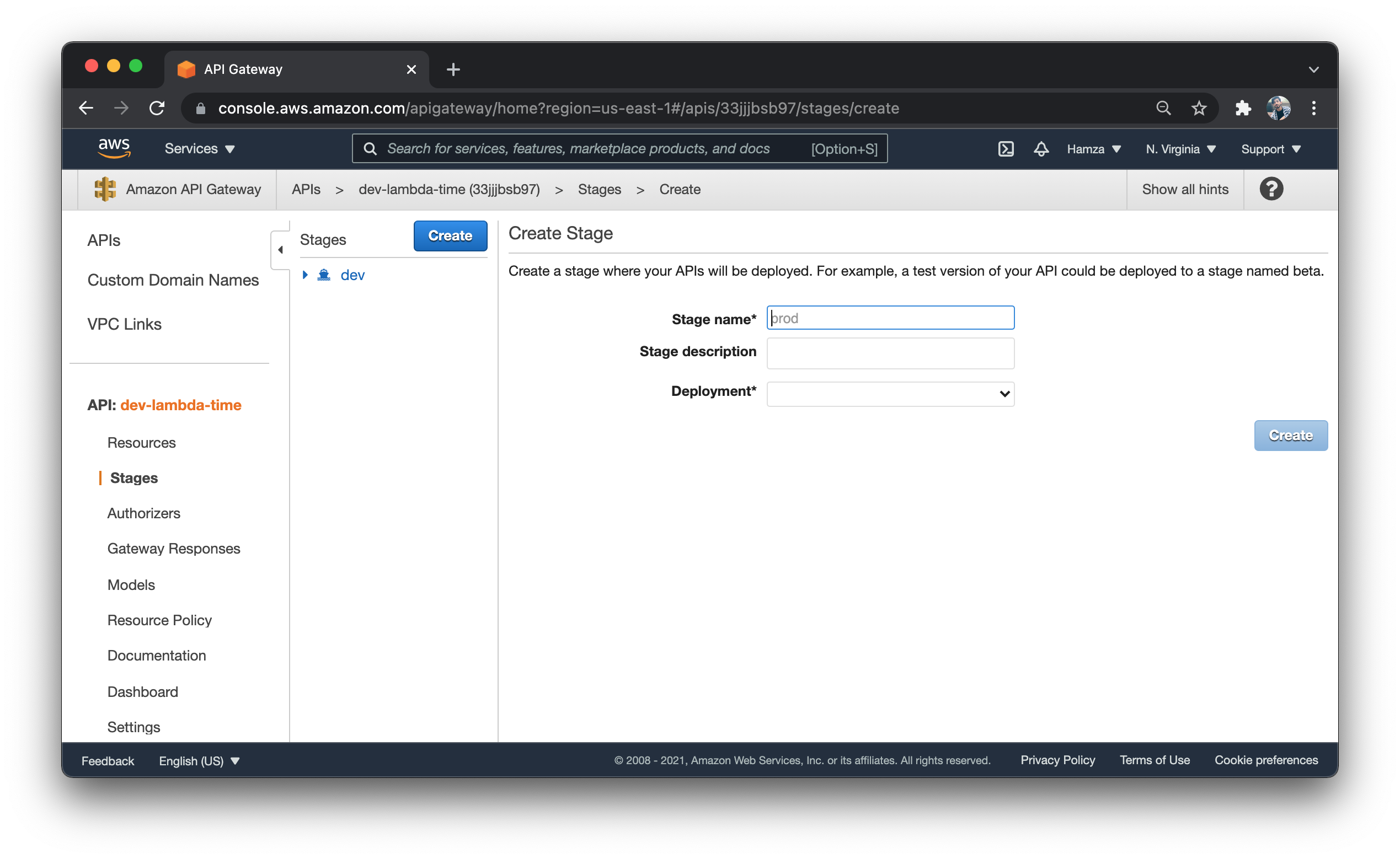Click the AWS logo

coord(114,148)
